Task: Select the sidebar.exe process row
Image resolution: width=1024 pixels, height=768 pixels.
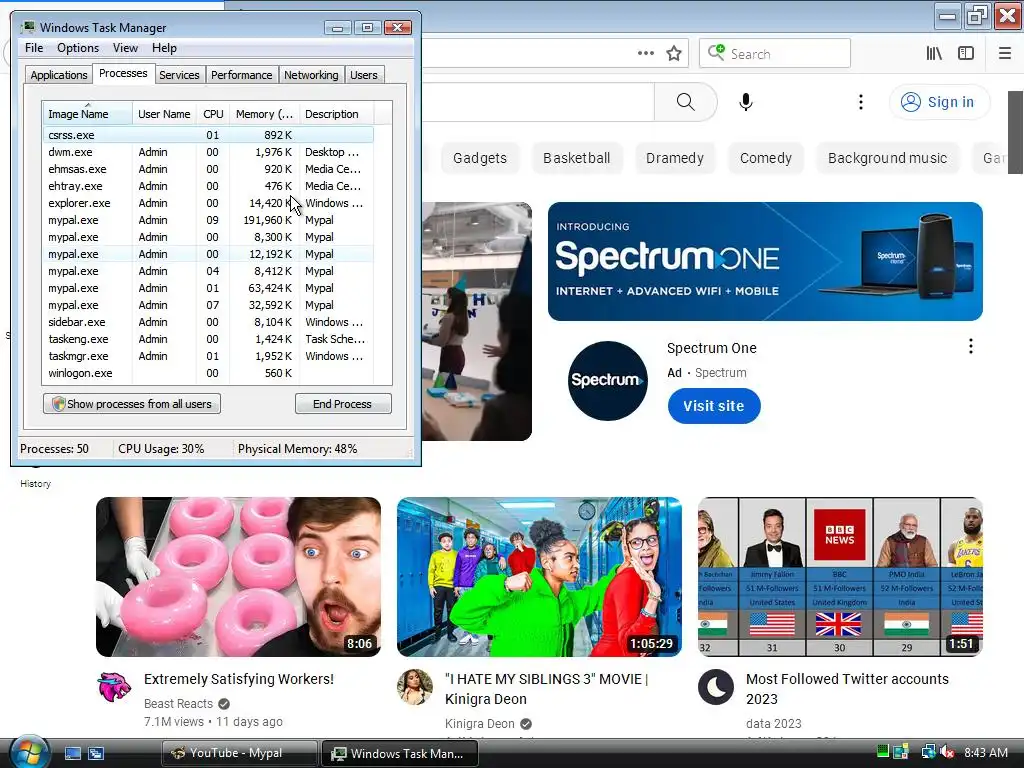Action: pos(208,322)
